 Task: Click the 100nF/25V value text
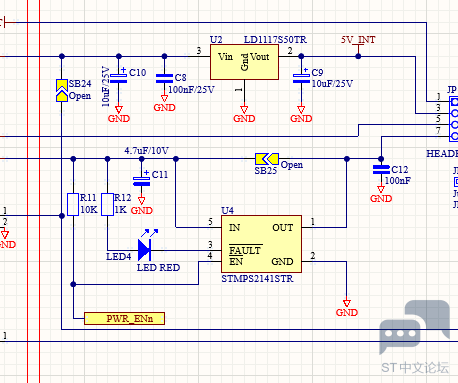tap(191, 90)
